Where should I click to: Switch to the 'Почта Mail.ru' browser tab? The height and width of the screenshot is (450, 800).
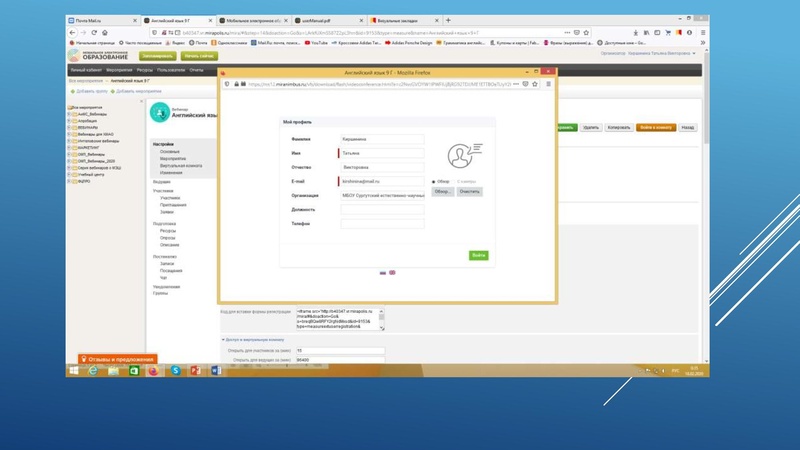(x=100, y=20)
